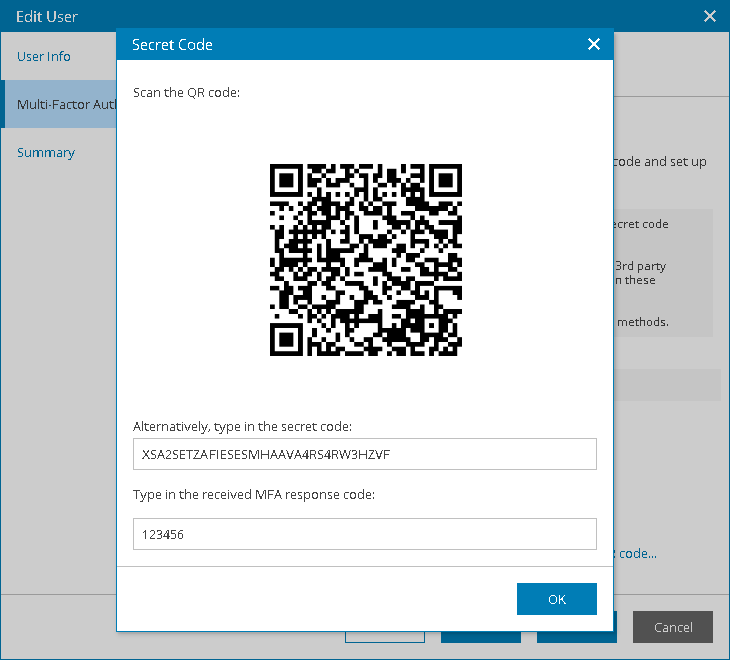Viewport: 730px width, 660px height.
Task: Click the QR code image
Action: tap(366, 260)
